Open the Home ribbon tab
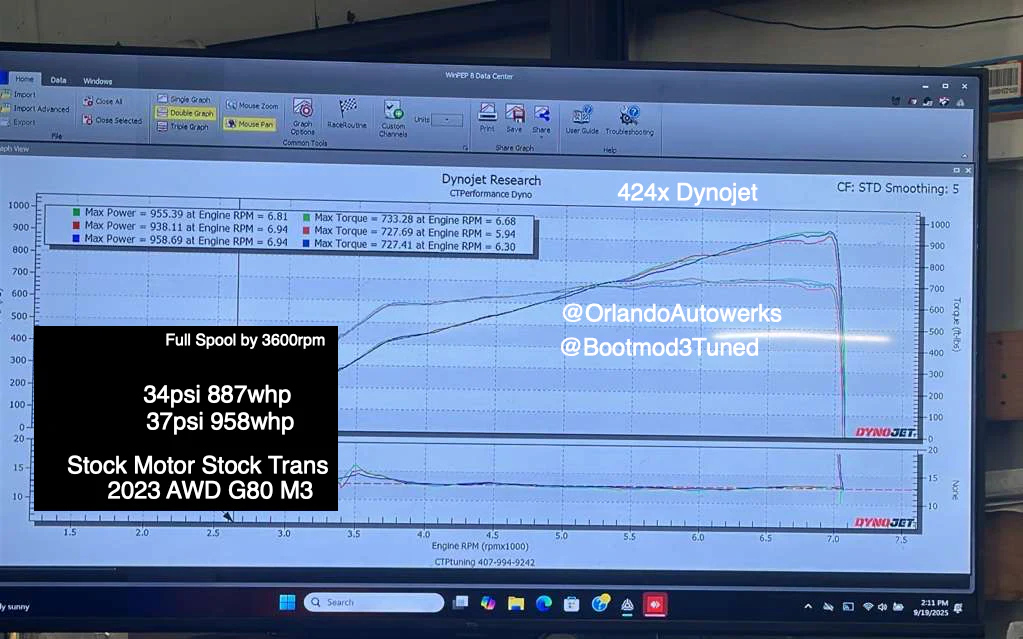Screen dimensions: 1023x639 [x=25, y=79]
